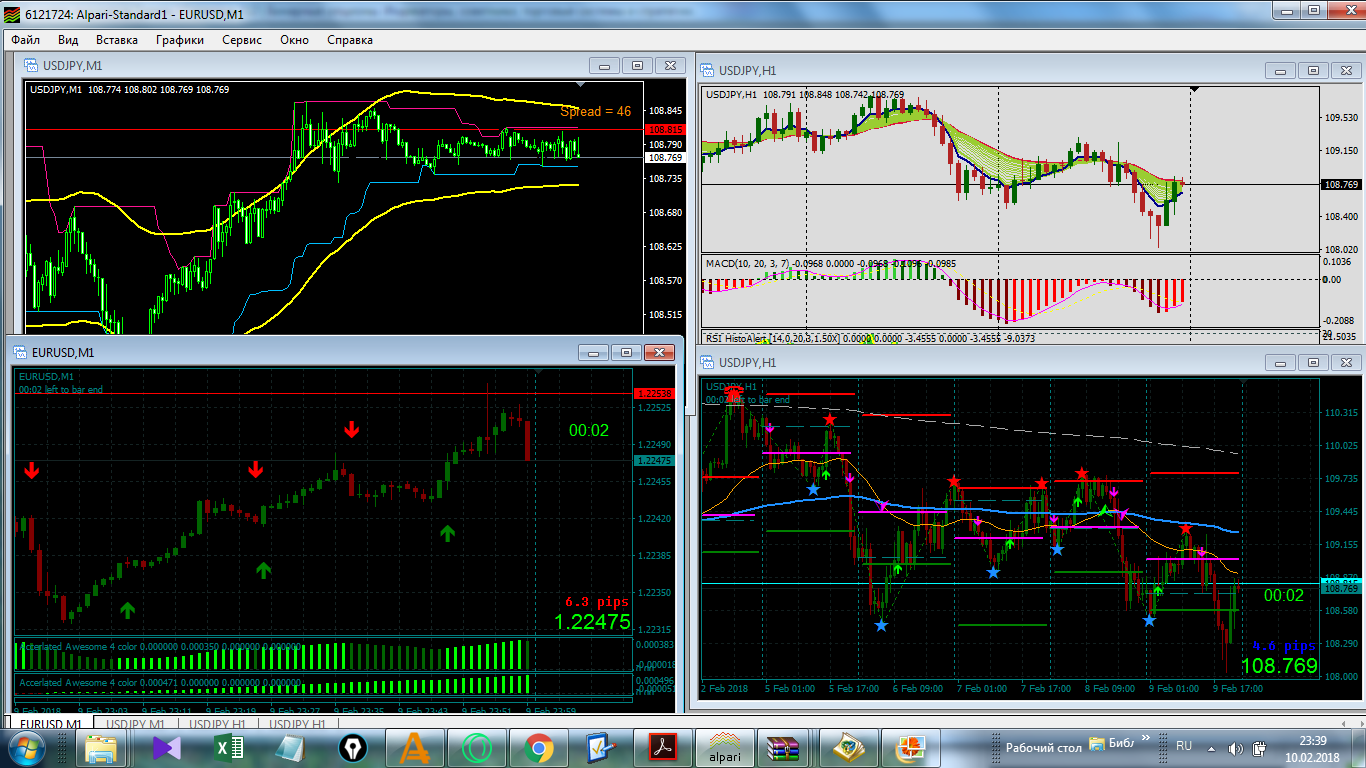
Task: Open the green circle O app in taskbar
Action: [475, 748]
